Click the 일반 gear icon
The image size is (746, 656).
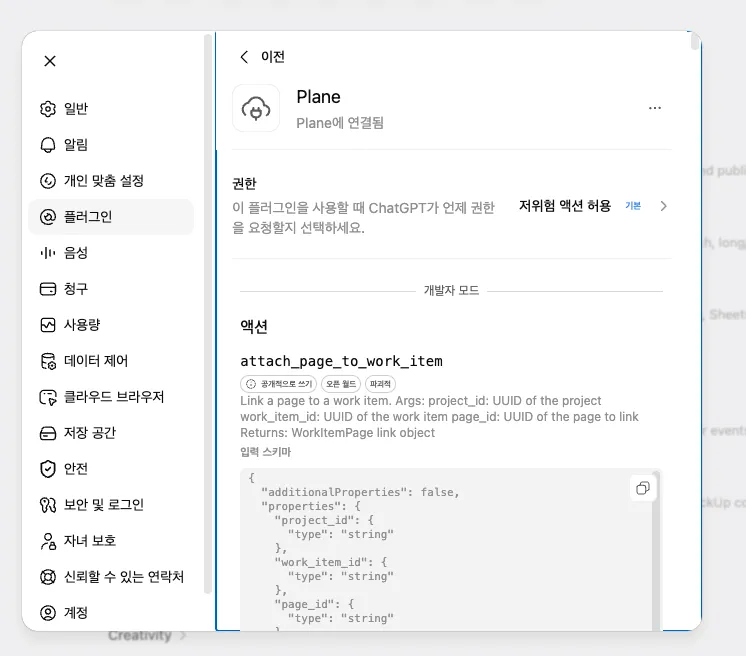click(48, 109)
